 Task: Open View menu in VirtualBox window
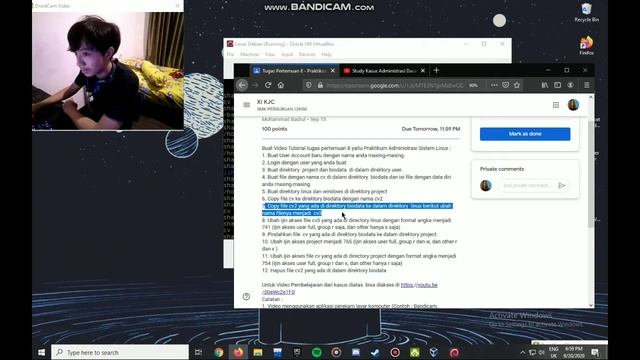coord(270,54)
